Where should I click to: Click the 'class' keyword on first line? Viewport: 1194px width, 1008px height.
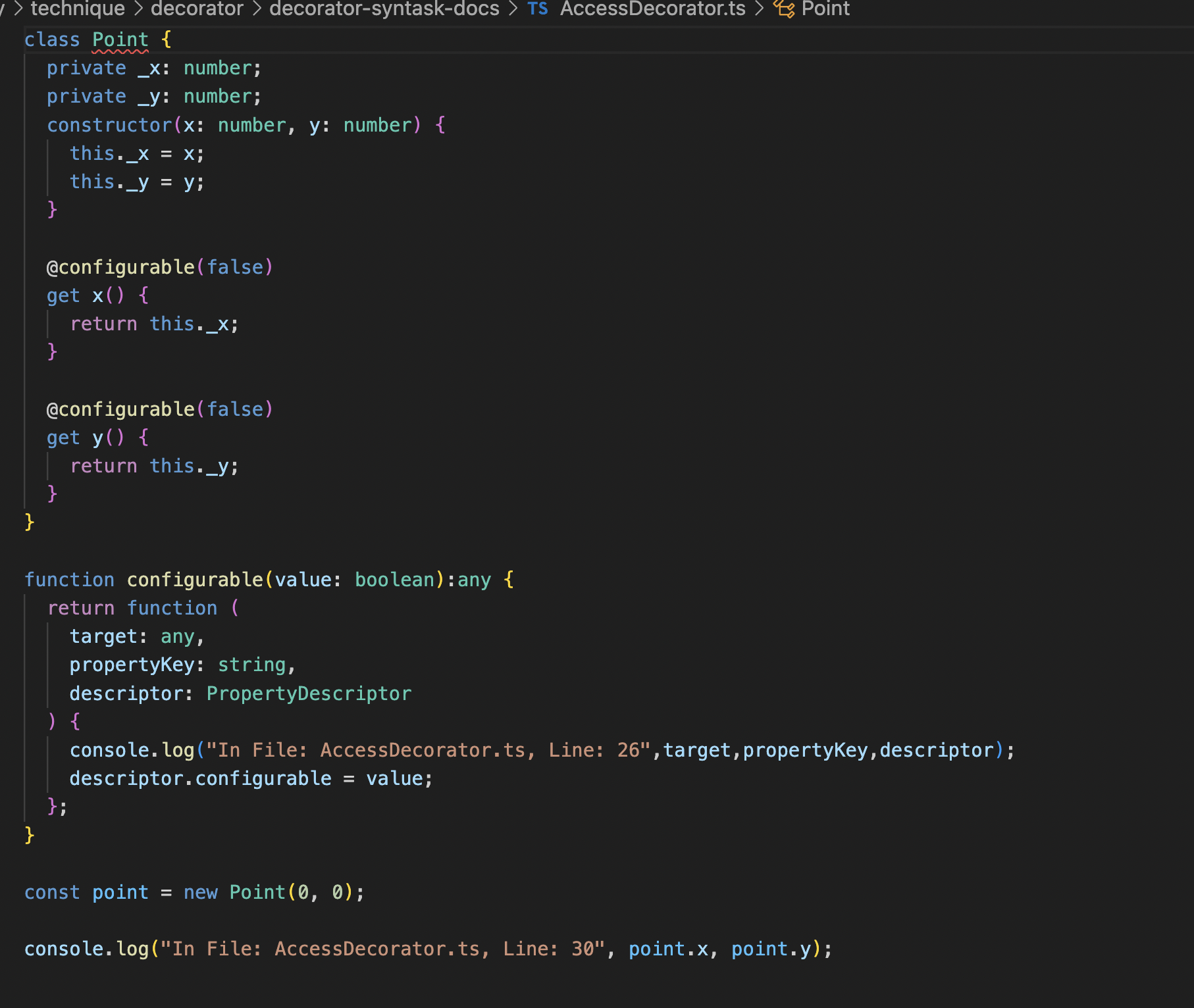52,39
